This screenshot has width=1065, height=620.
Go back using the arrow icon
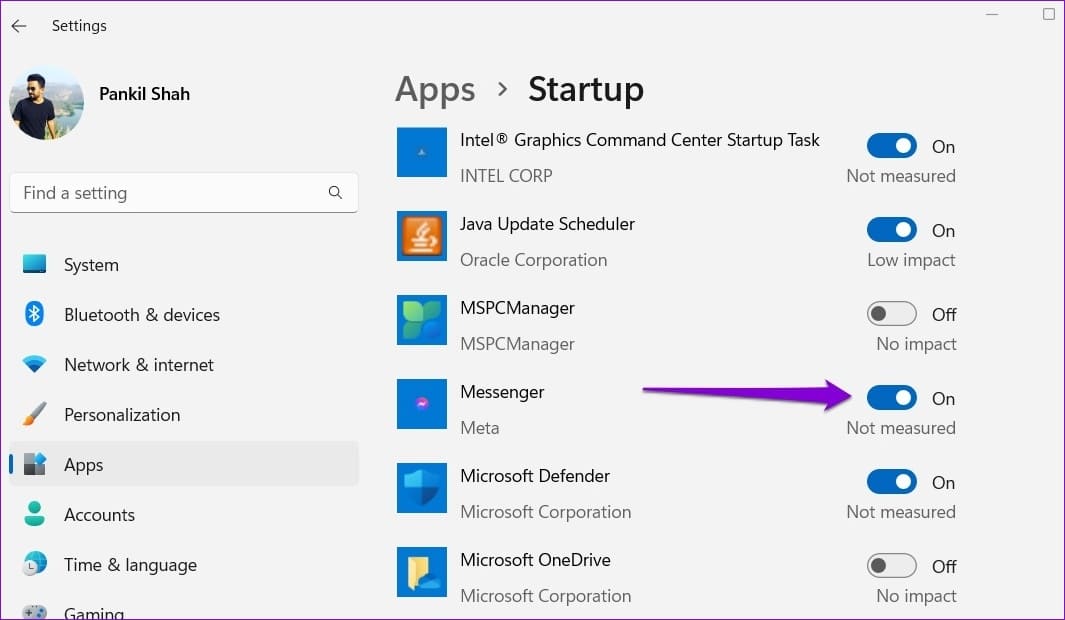[19, 26]
